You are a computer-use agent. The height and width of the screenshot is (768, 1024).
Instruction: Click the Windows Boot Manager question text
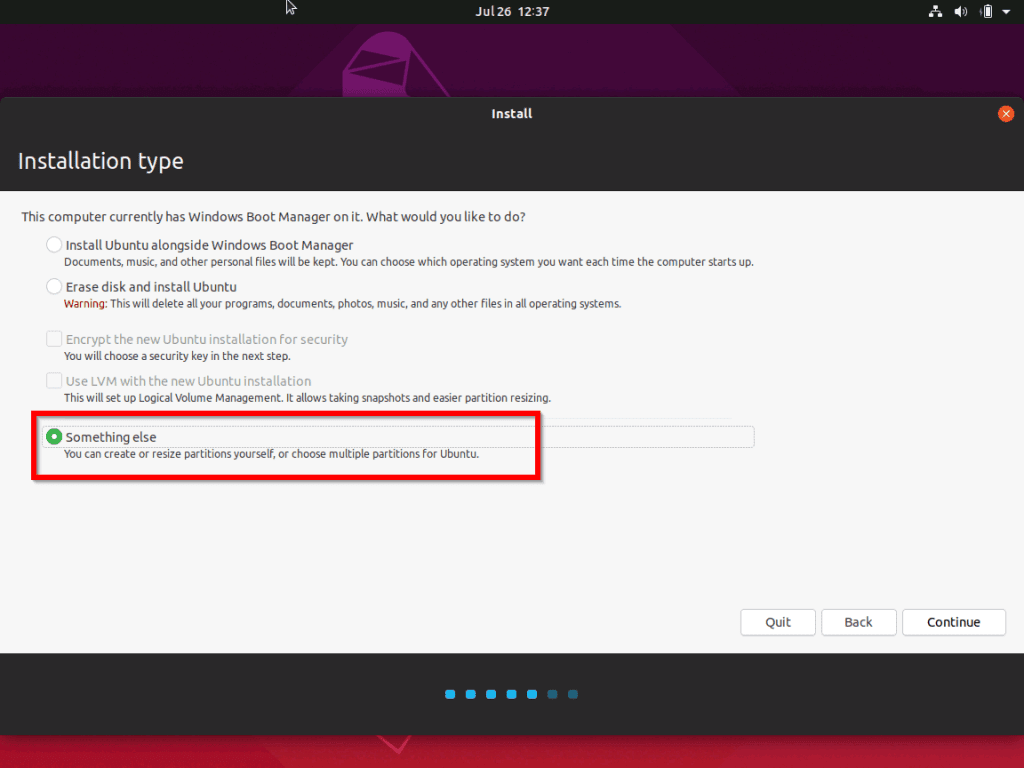[273, 217]
